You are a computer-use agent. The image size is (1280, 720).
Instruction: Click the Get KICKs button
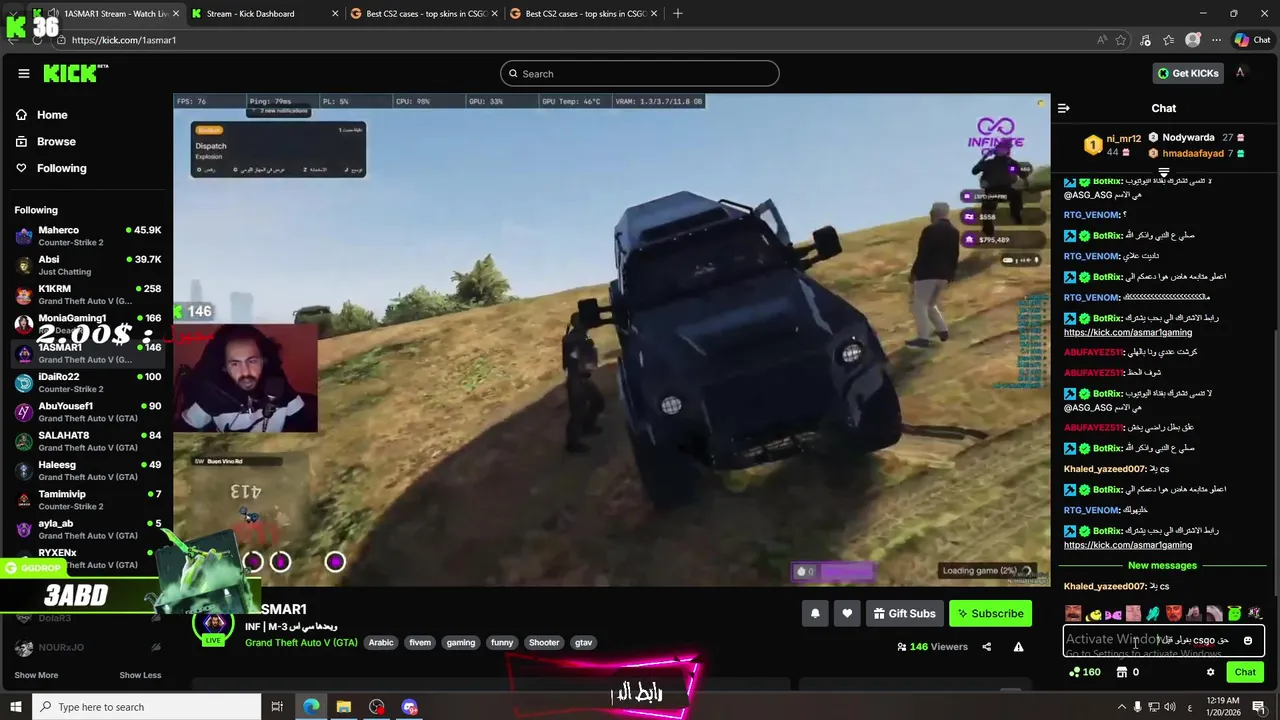1188,73
